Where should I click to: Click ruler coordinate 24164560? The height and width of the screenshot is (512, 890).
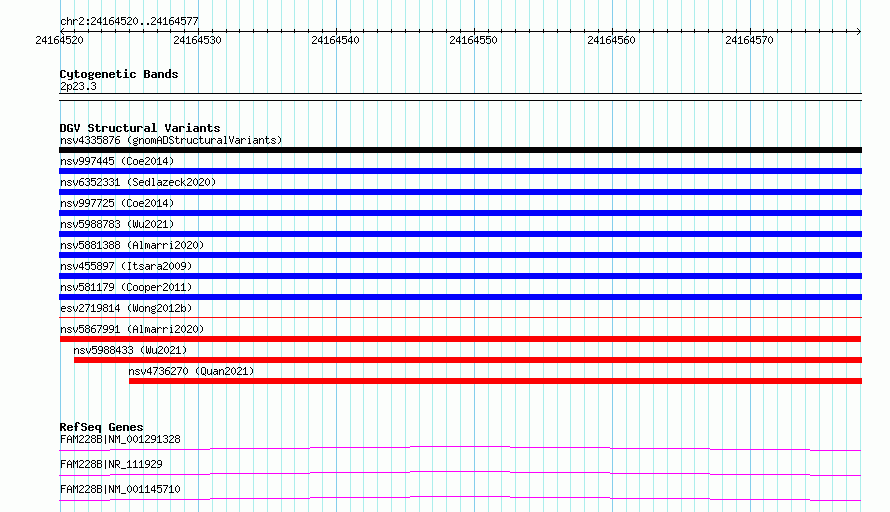point(611,40)
